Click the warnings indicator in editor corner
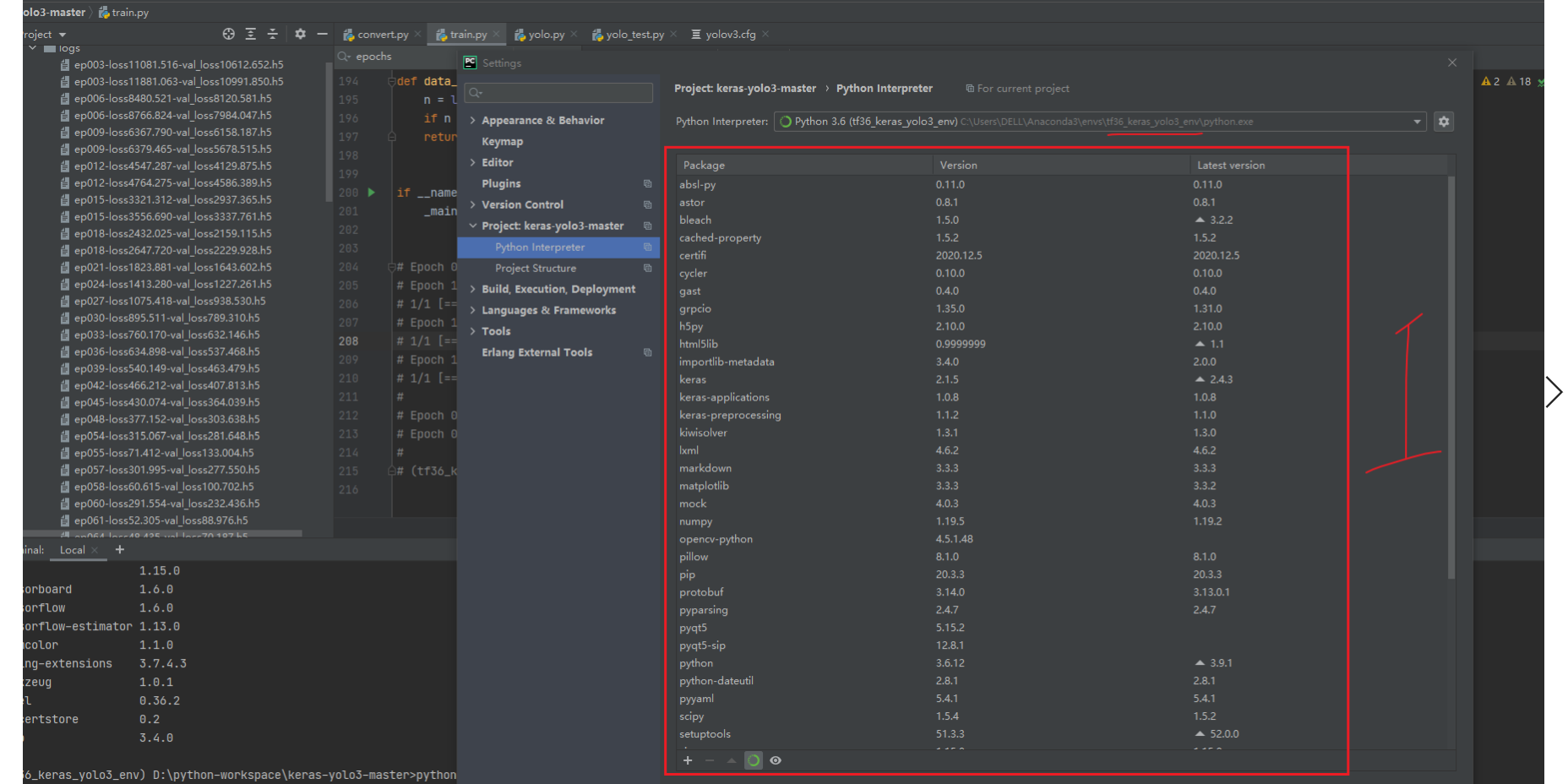Image resolution: width=1568 pixels, height=784 pixels. pos(1506,81)
